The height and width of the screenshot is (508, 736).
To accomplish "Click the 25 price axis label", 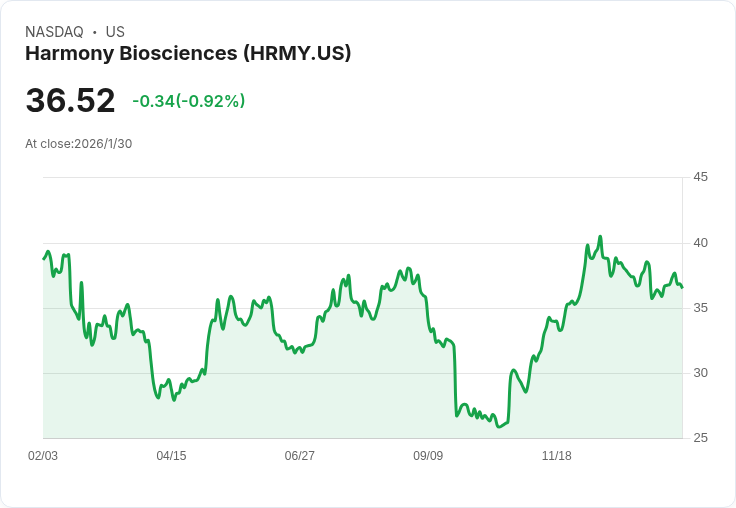I will tap(700, 438).
